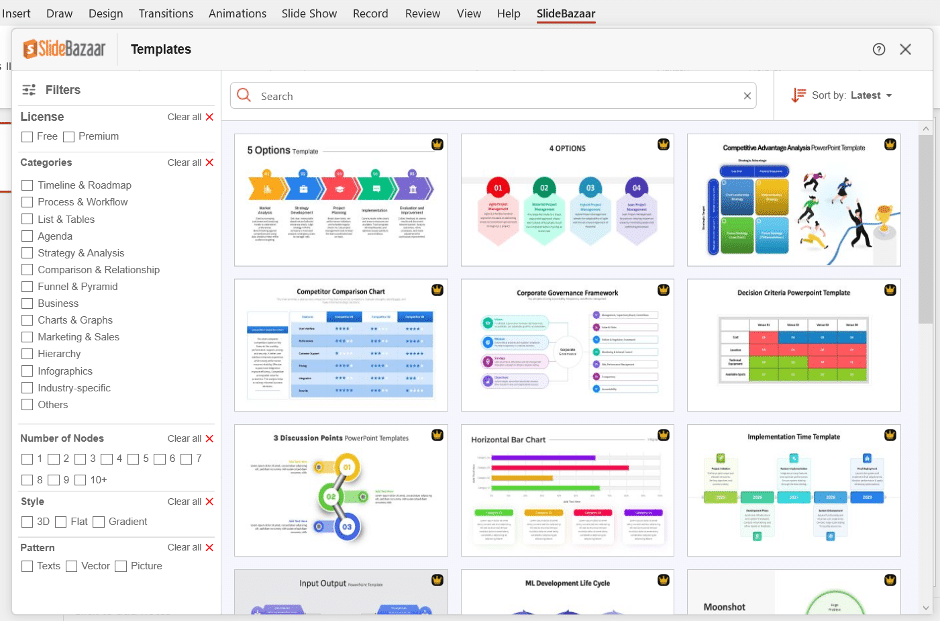This screenshot has height=622, width=941.
Task: Open the Review ribbon tab
Action: point(422,13)
